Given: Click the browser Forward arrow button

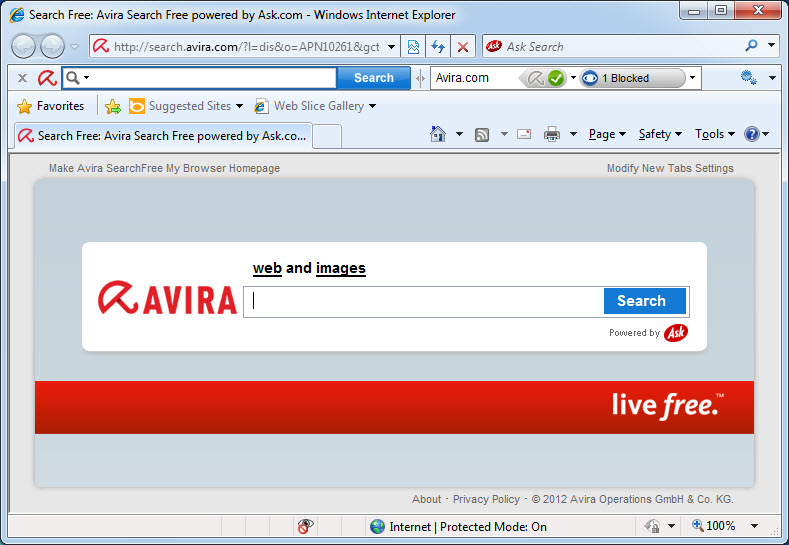Looking at the screenshot, I should 52,47.
